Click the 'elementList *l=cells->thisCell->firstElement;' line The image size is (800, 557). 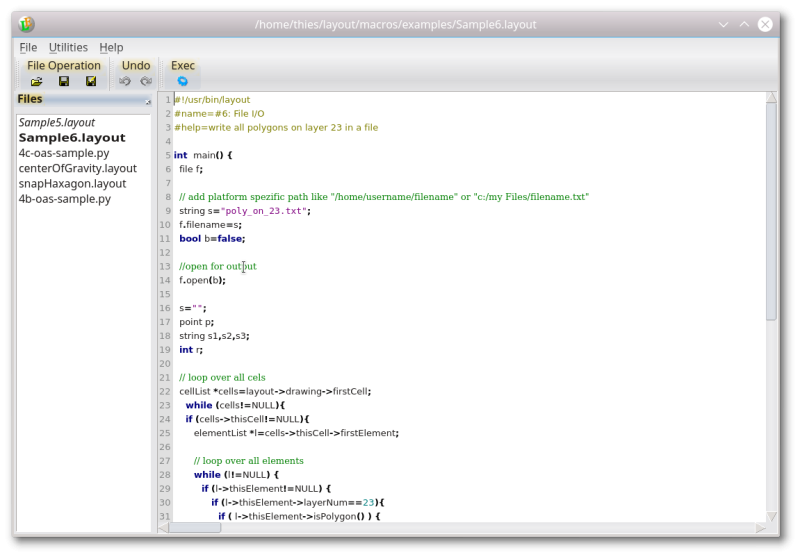pyautogui.click(x=296, y=433)
